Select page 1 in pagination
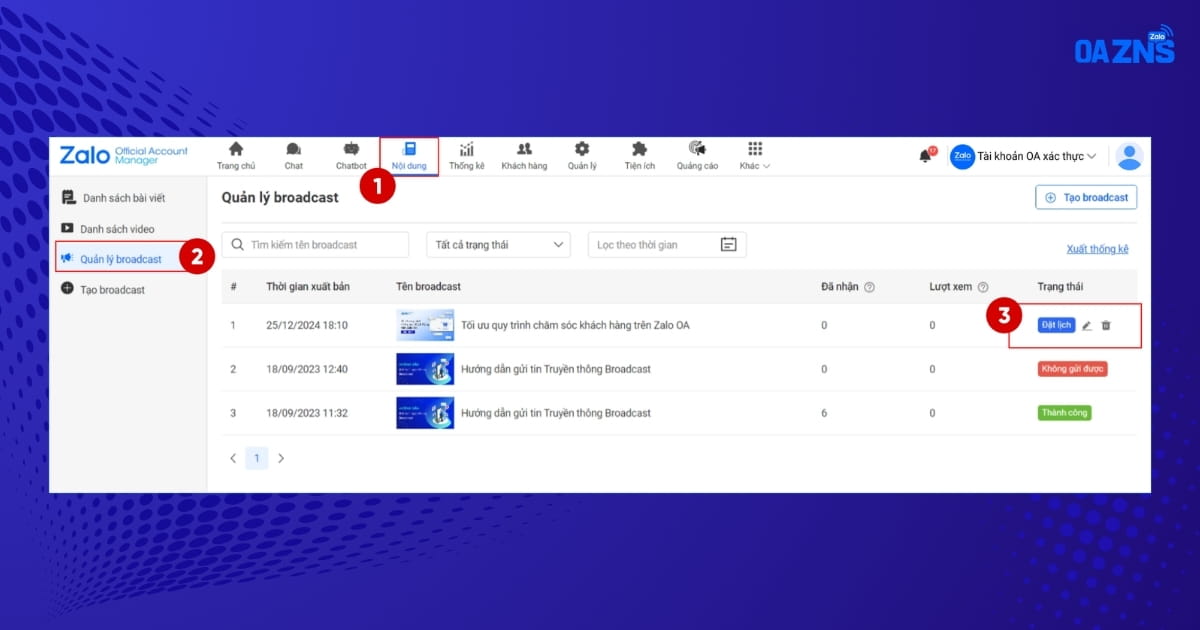This screenshot has height=630, width=1200. click(x=257, y=459)
